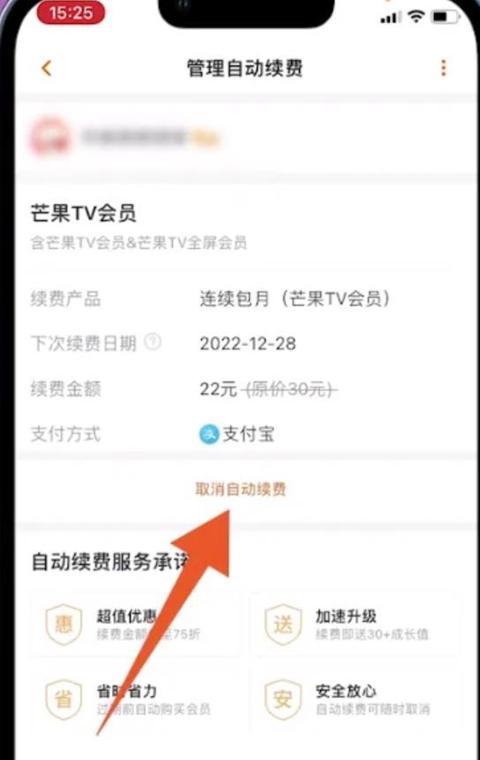Tap the 超值优惠 benefit card
This screenshot has width=480, height=760.
pyautogui.click(x=136, y=624)
